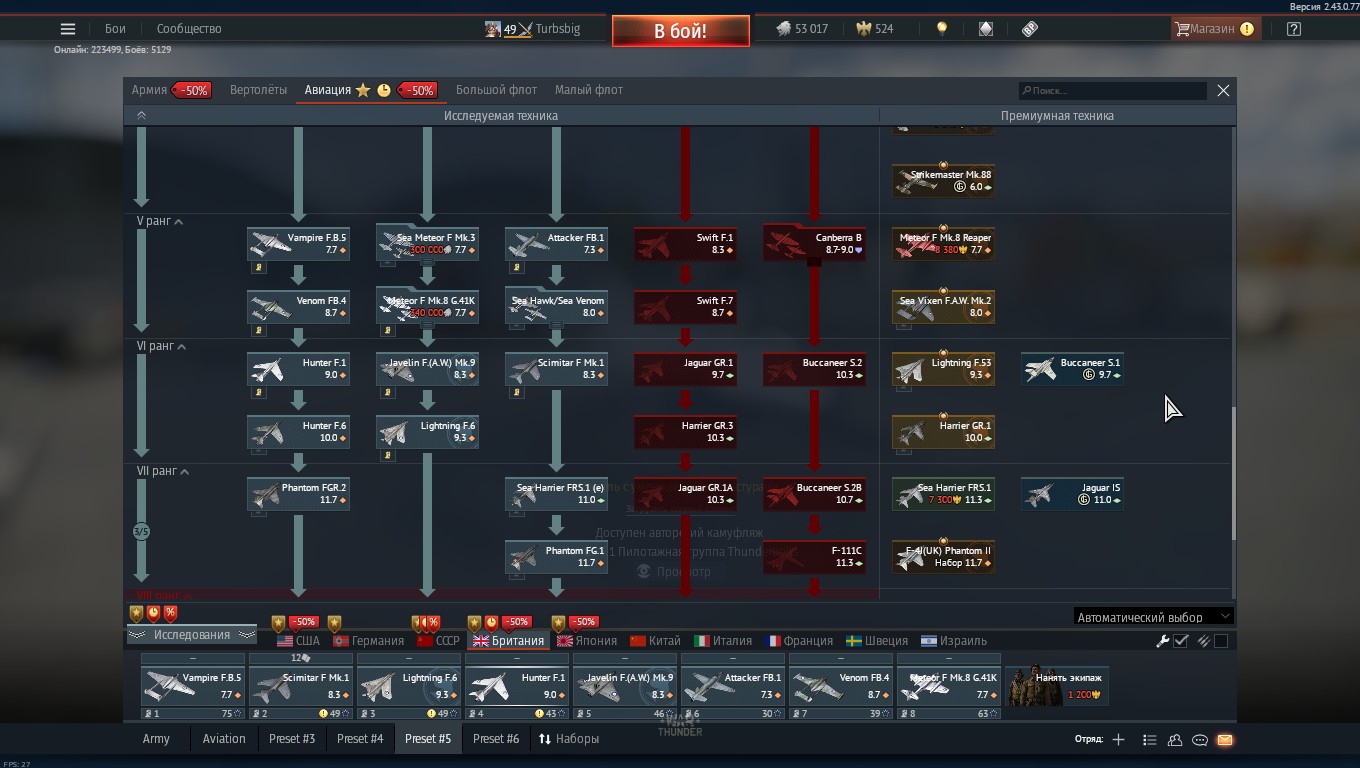Select the Германия nation tab

[368, 641]
